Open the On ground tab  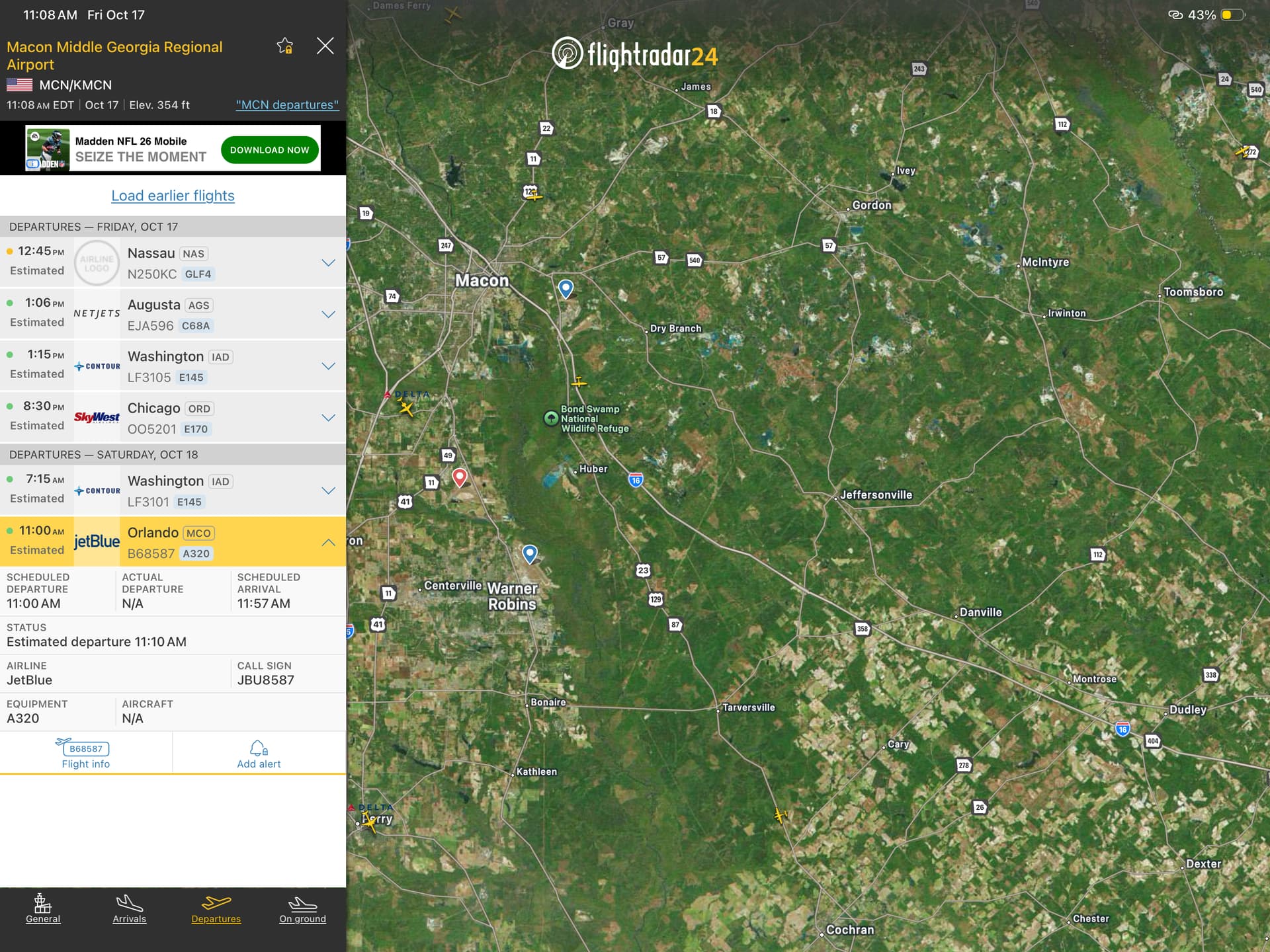[302, 908]
